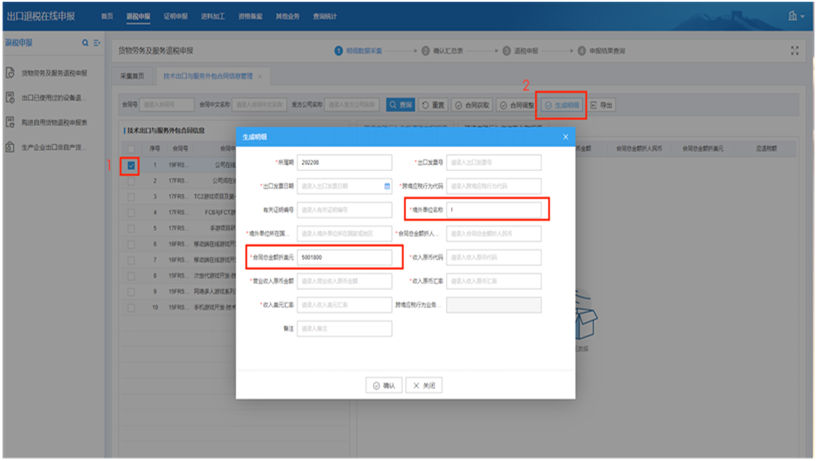Collapse the sidebar using the menu-fold icon

[x=97, y=43]
